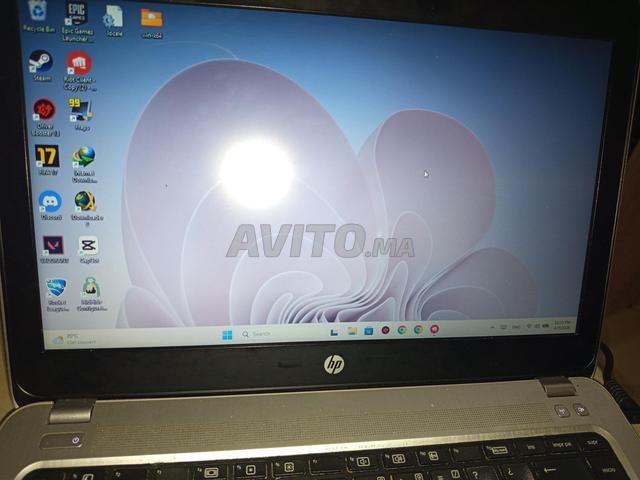The image size is (640, 480).
Task: Launch Epic Games Launcher from desktop
Action: [76, 14]
